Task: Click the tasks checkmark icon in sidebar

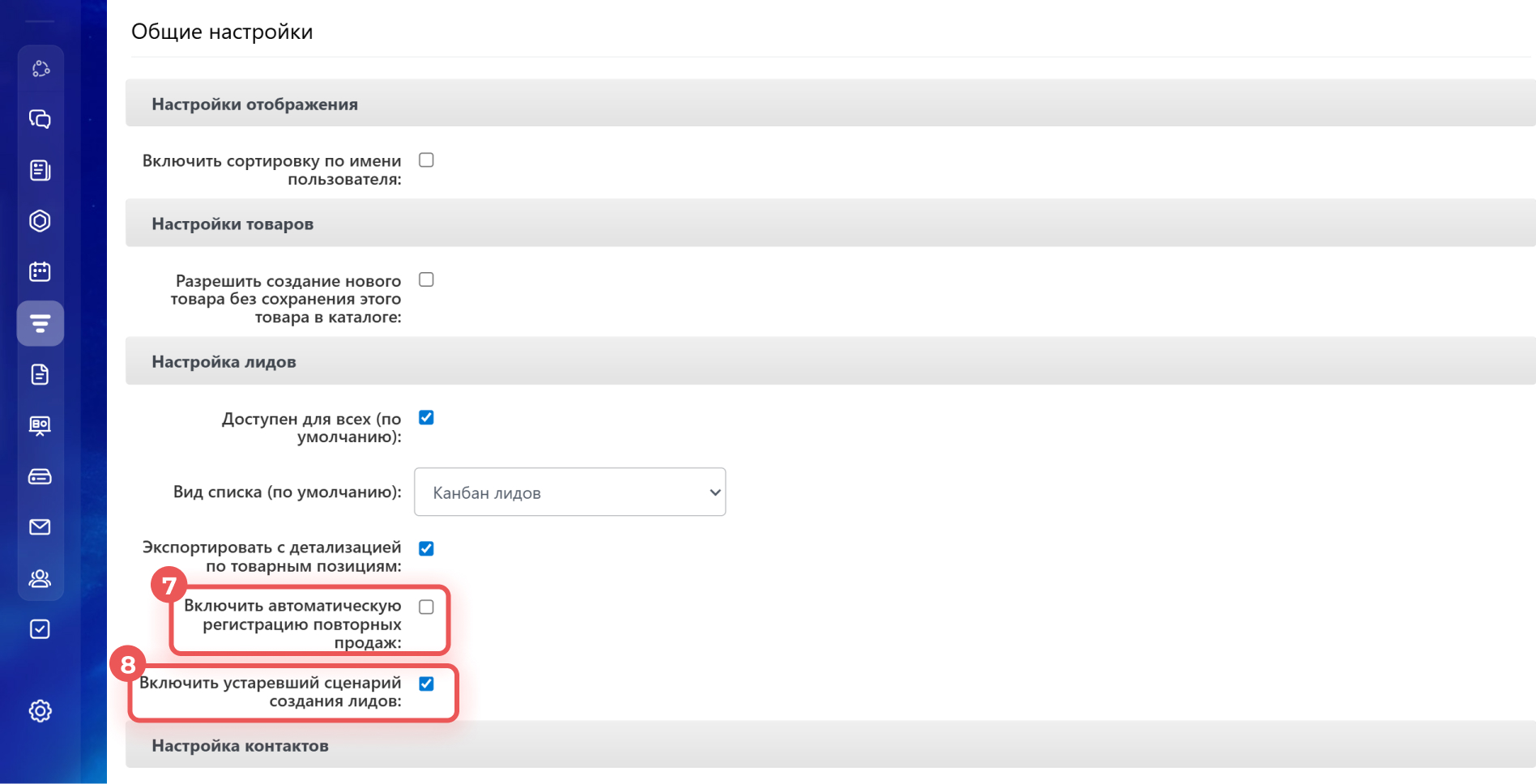Action: (x=40, y=629)
